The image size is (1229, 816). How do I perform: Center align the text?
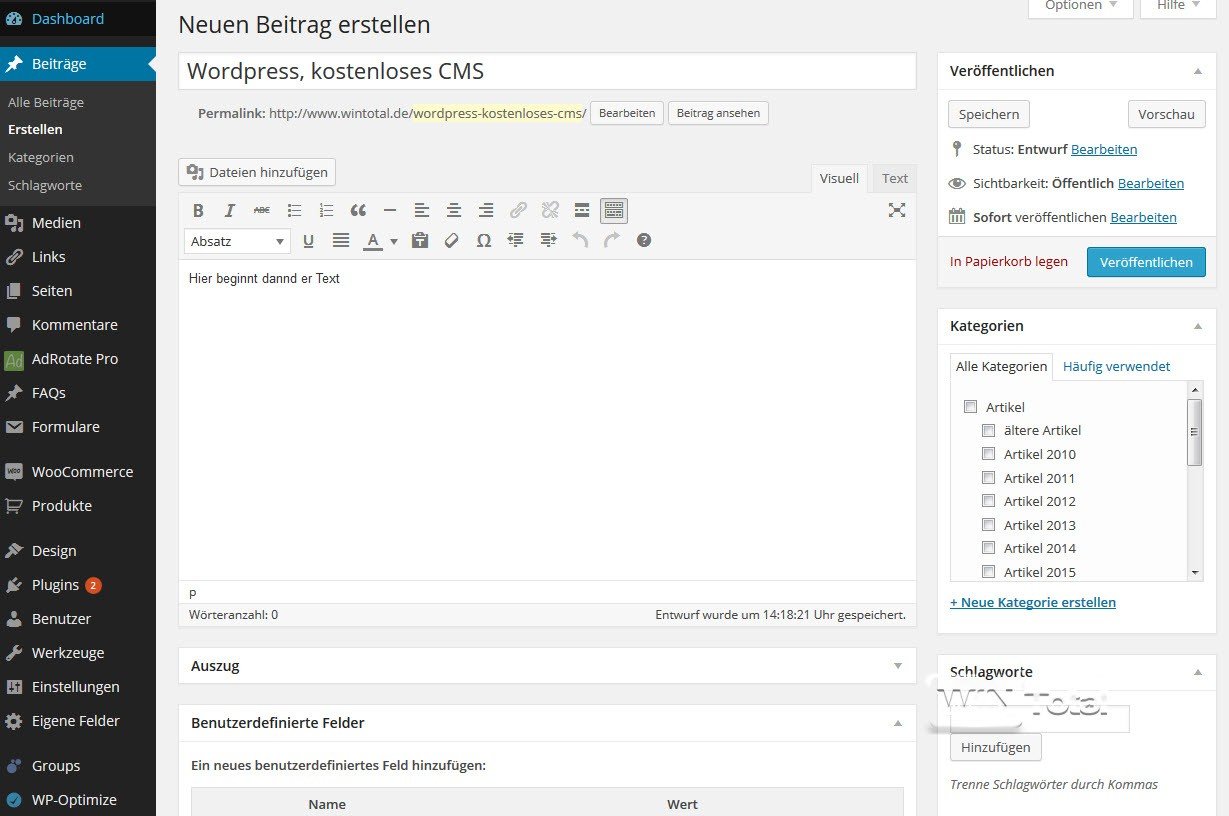(x=454, y=210)
